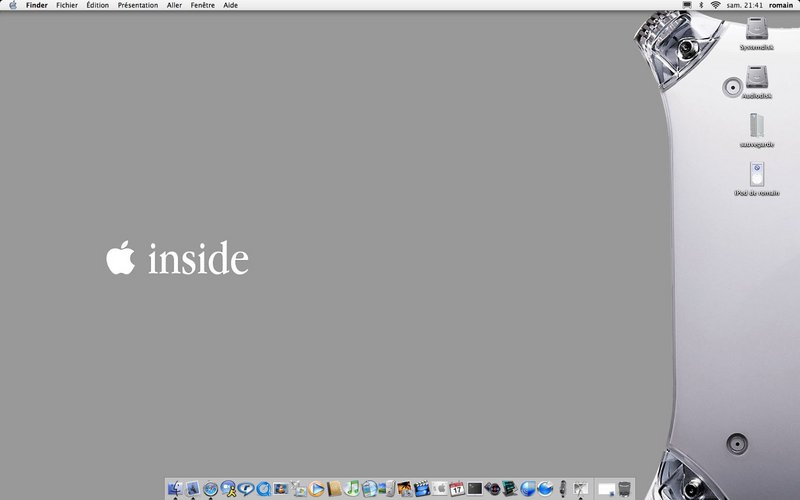
Task: Click the clock showing sam. 21:41
Action: click(x=745, y=5)
